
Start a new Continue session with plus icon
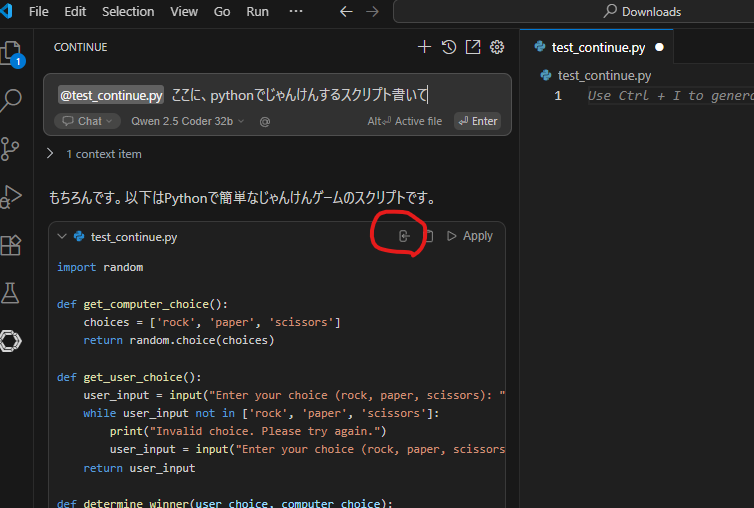pyautogui.click(x=424, y=47)
